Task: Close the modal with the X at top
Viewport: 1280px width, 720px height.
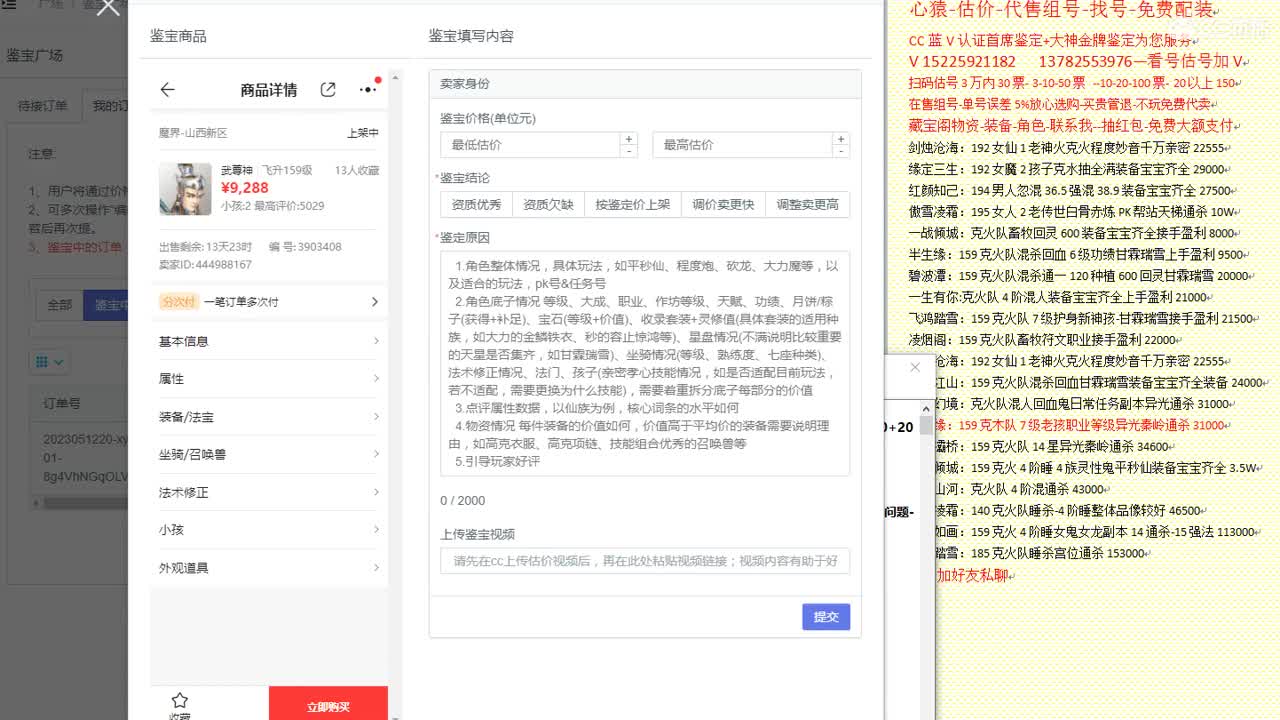Action: (x=108, y=6)
